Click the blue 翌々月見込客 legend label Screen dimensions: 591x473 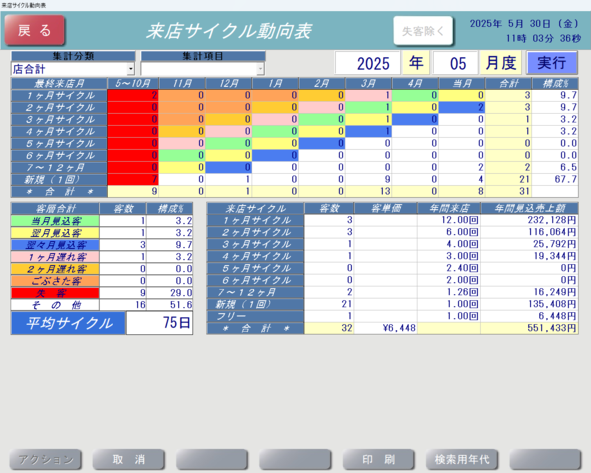coord(55,245)
